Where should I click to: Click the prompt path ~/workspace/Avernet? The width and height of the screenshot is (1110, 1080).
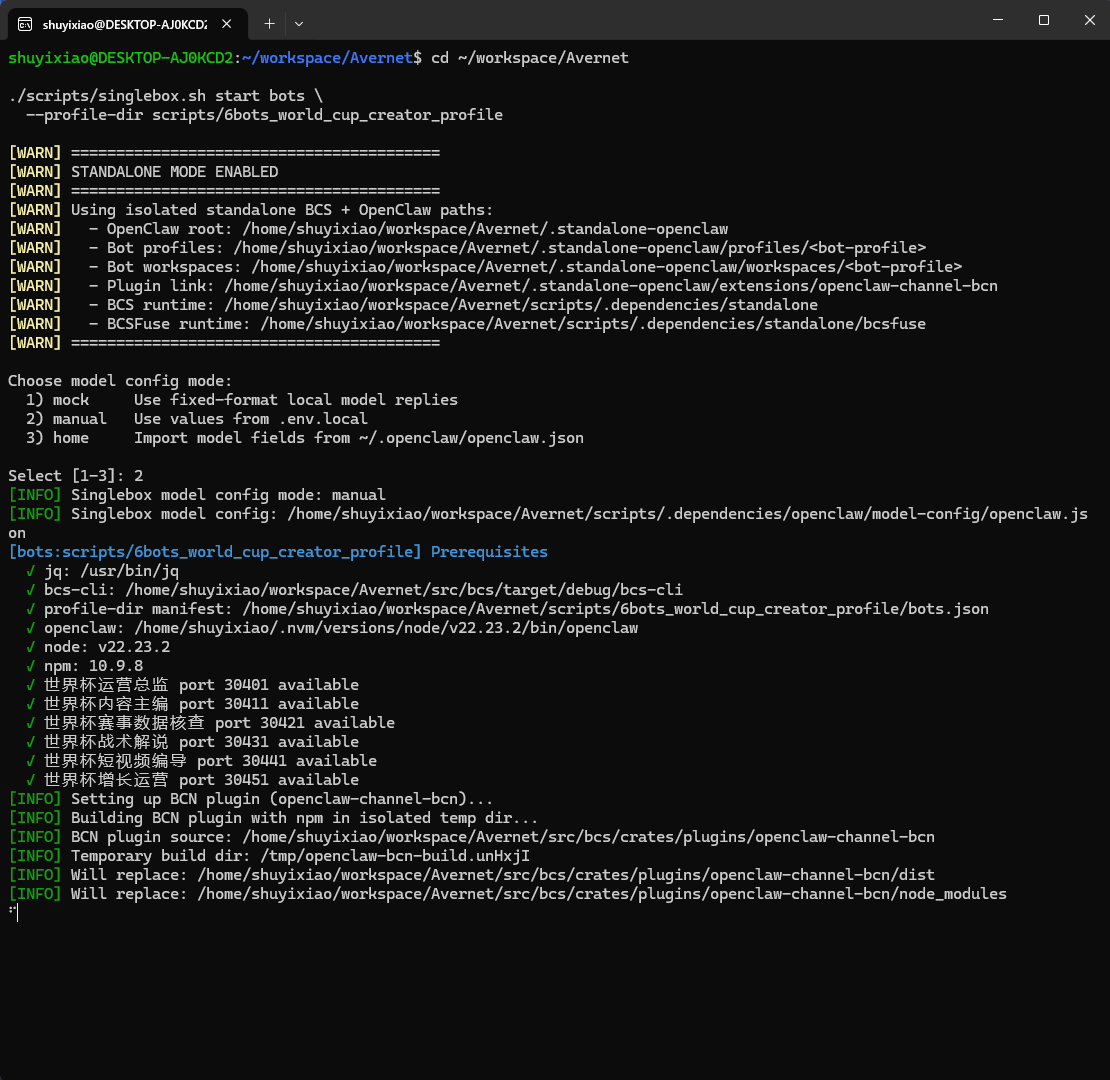click(327, 58)
